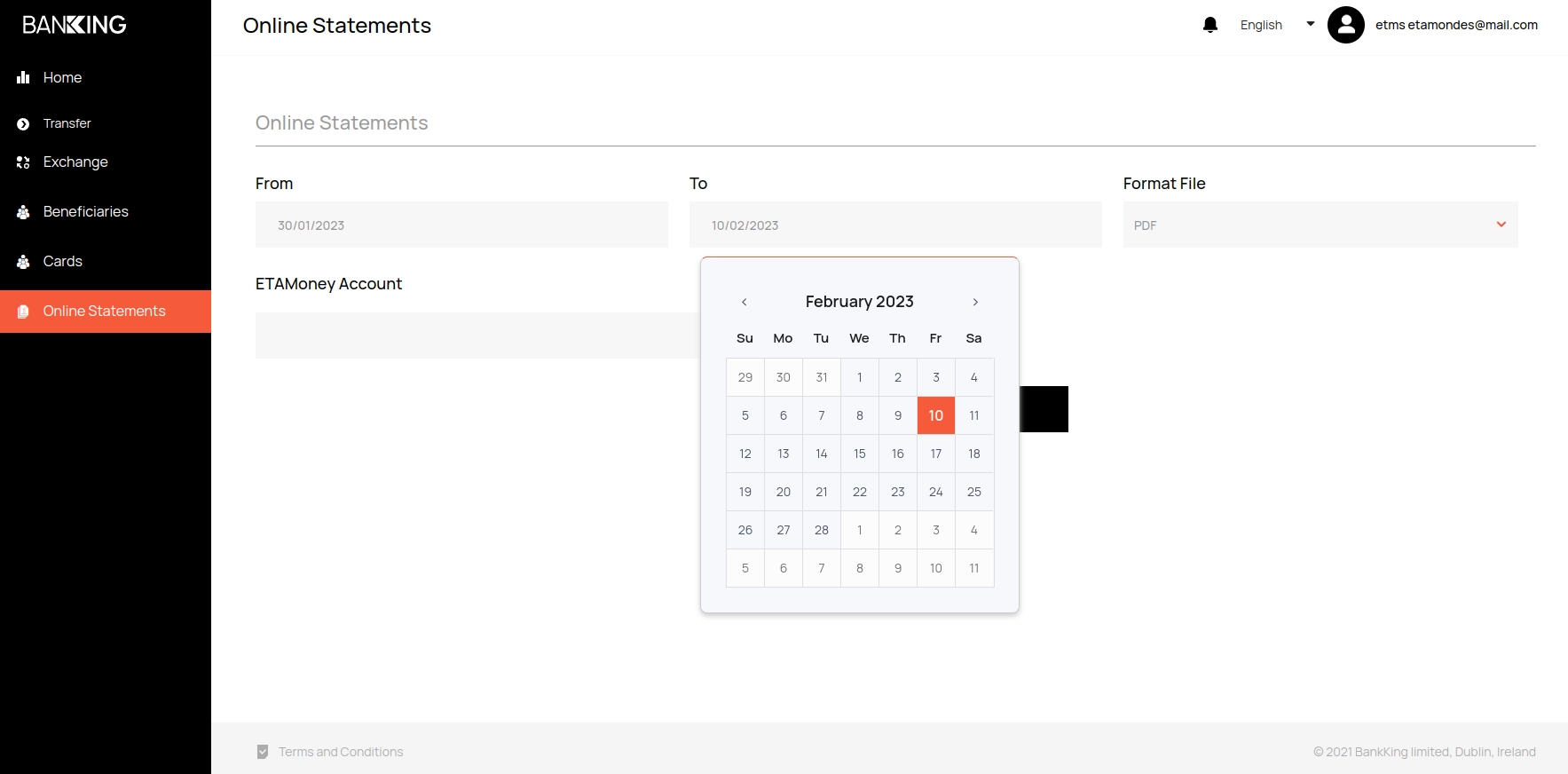Pick February 18 in the calendar
Viewport: 1568px width, 774px height.
tap(974, 454)
